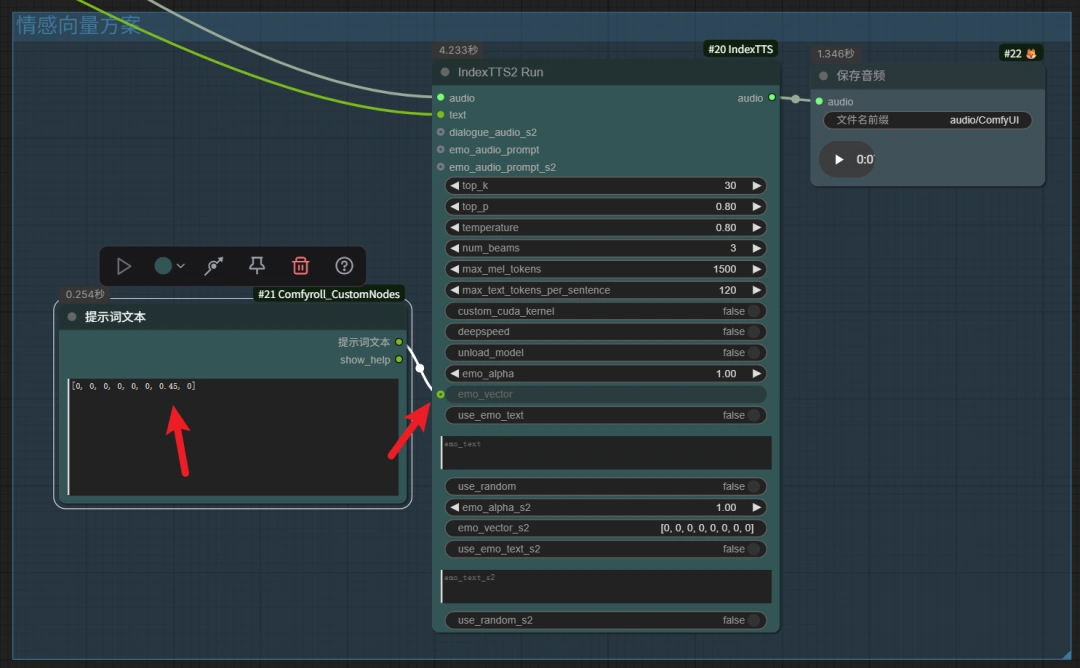The height and width of the screenshot is (668, 1080).
Task: Click the emo_vector input connector dot
Action: tap(441, 395)
